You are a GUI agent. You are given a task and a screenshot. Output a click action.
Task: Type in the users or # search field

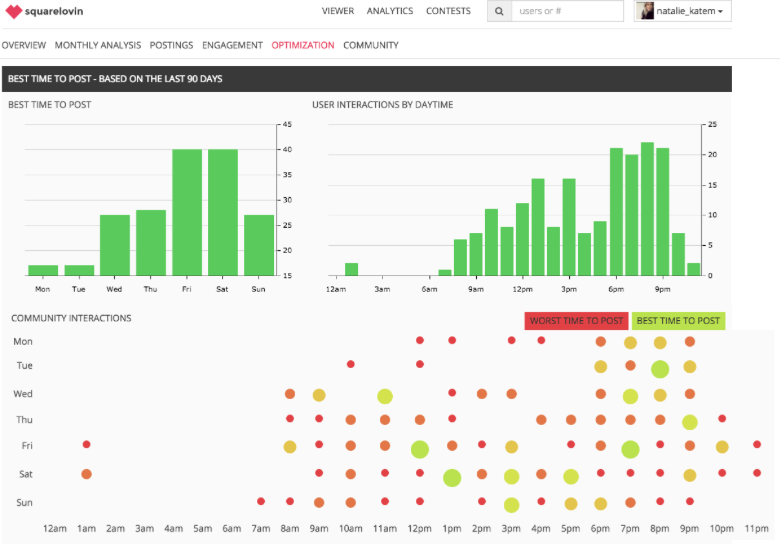pyautogui.click(x=566, y=12)
